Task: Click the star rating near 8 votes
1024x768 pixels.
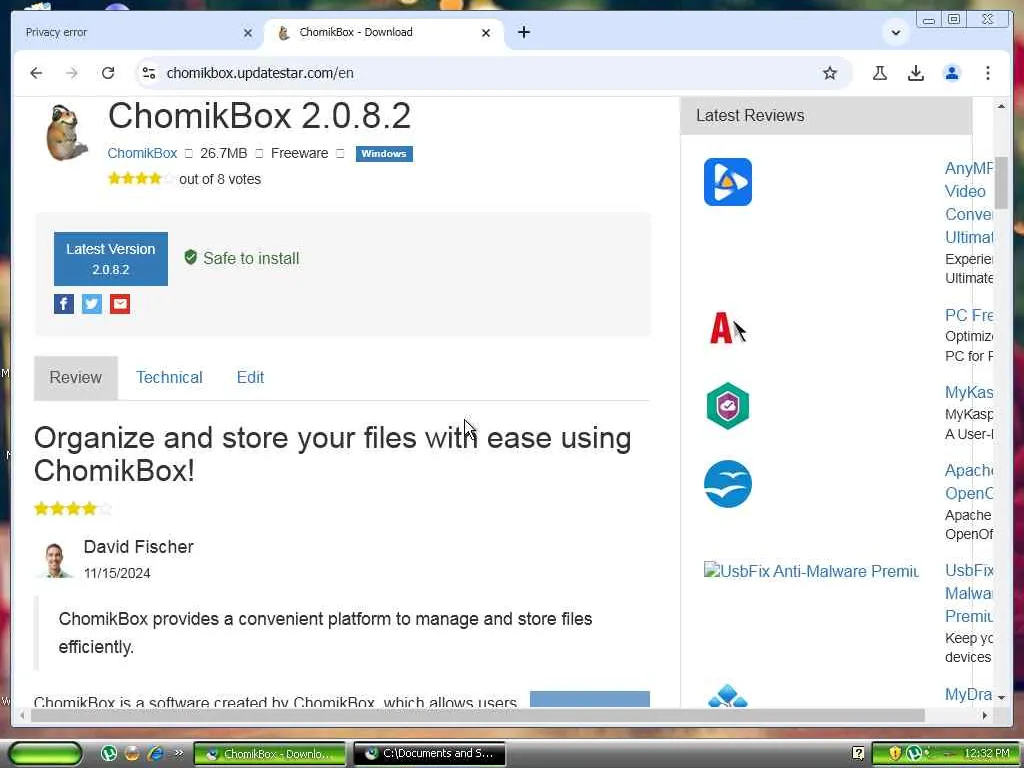Action: [141, 178]
